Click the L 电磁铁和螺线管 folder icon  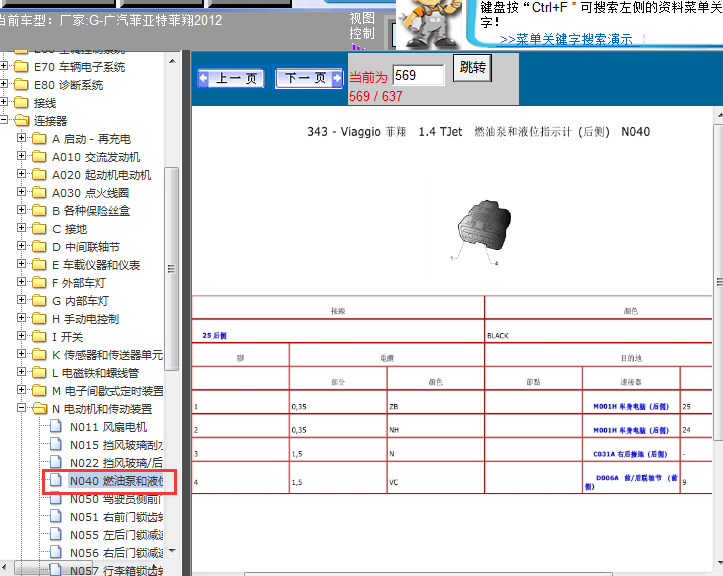point(39,372)
